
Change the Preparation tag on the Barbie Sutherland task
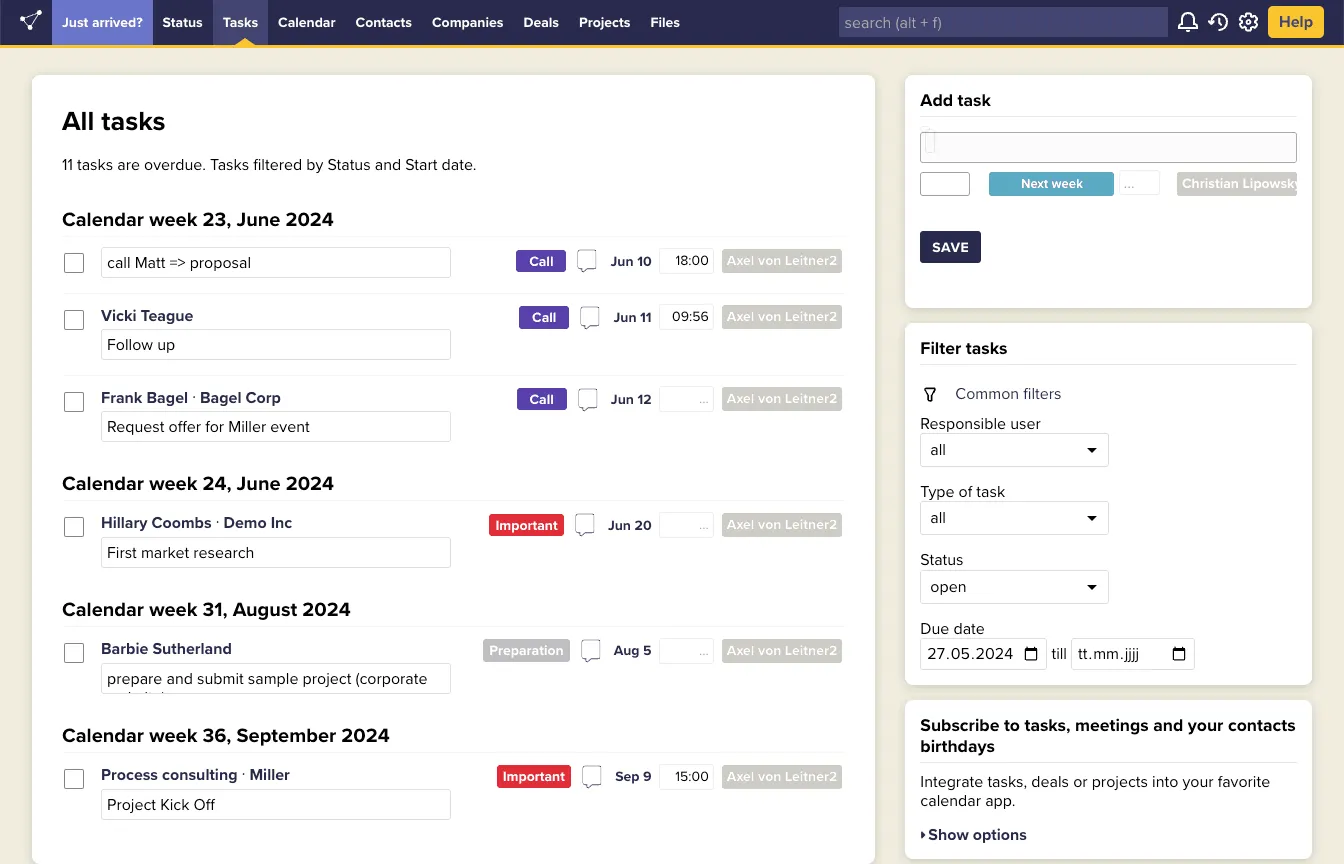[x=526, y=651]
